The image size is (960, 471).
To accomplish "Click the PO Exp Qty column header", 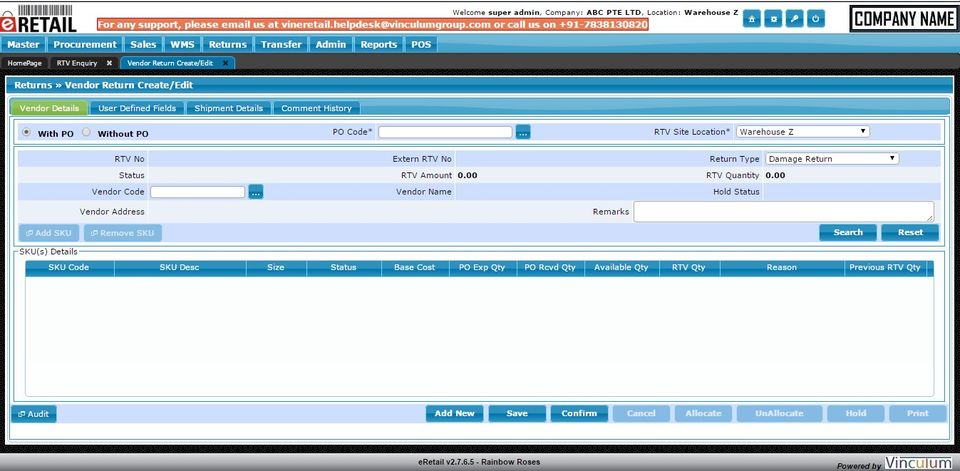I will [482, 268].
